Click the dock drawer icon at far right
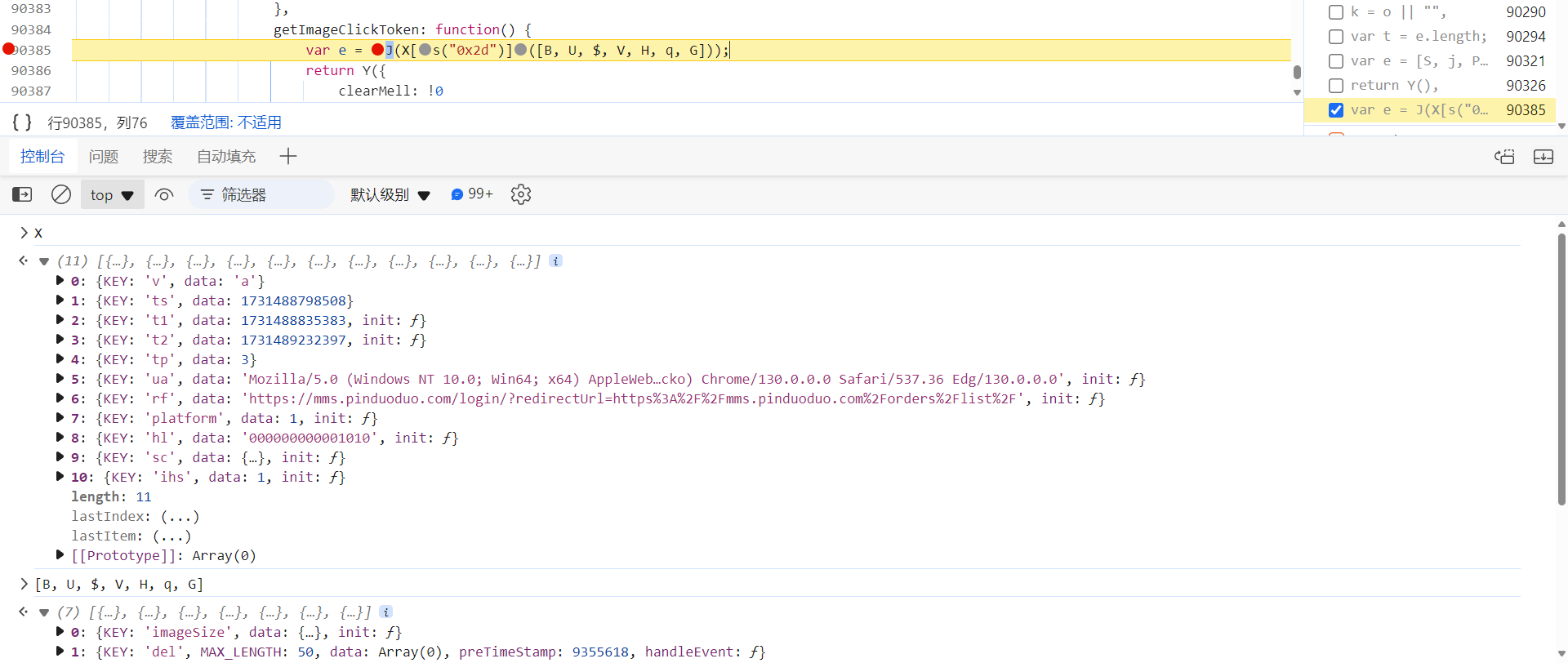Image resolution: width=1568 pixels, height=663 pixels. pyautogui.click(x=1543, y=156)
